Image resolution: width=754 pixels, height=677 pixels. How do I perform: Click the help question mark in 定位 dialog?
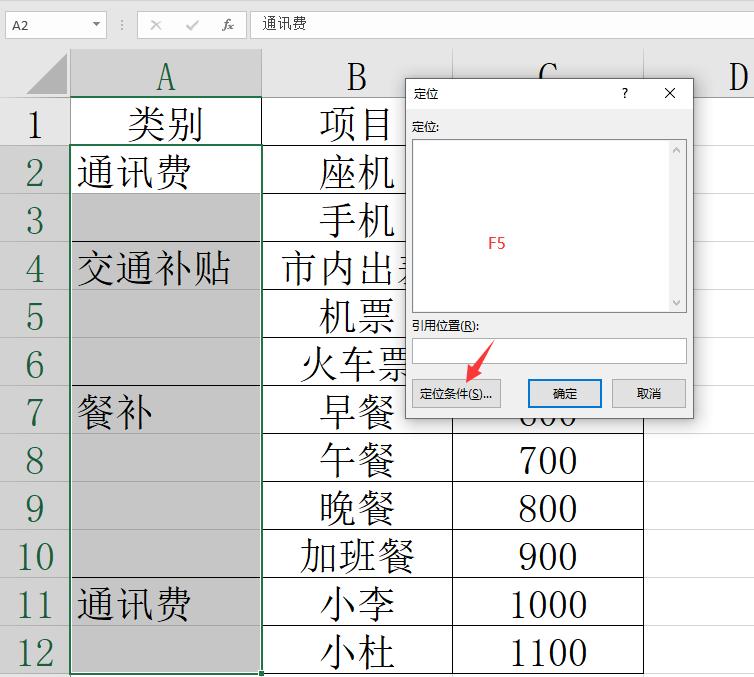[x=624, y=93]
